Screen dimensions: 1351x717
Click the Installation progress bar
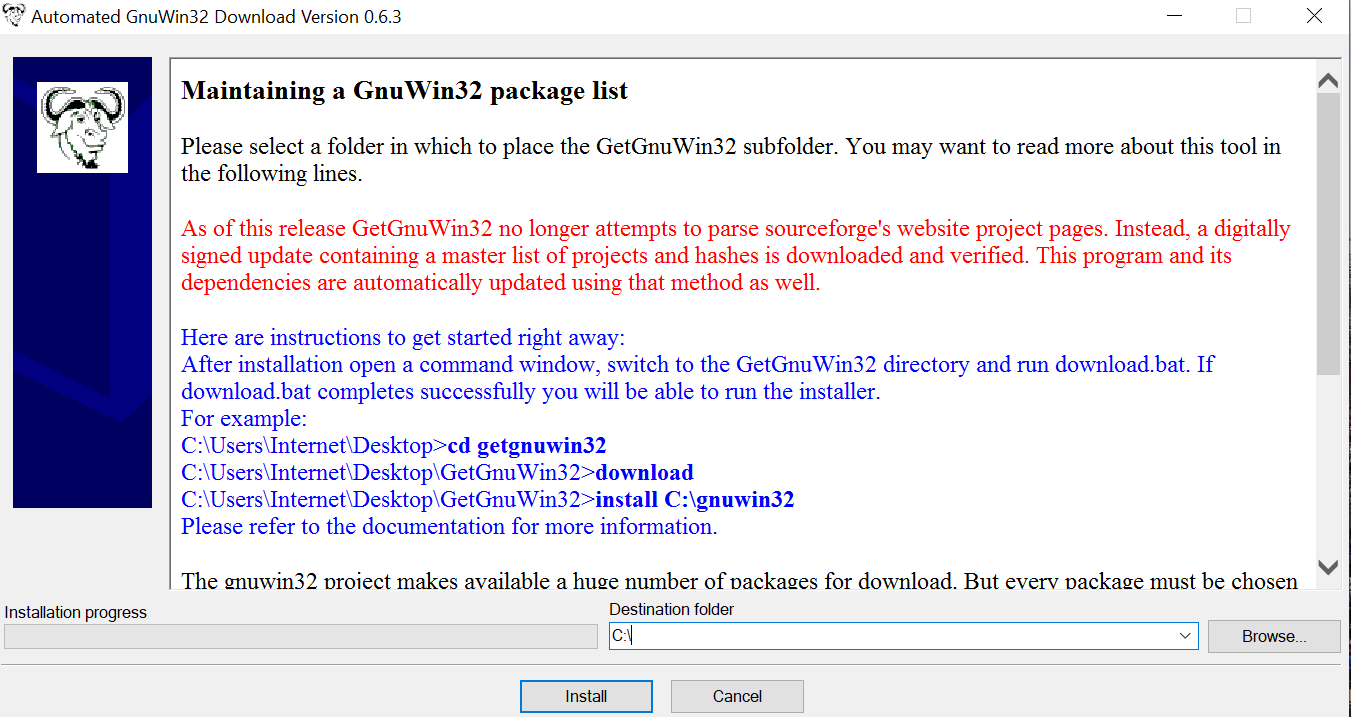click(x=300, y=636)
